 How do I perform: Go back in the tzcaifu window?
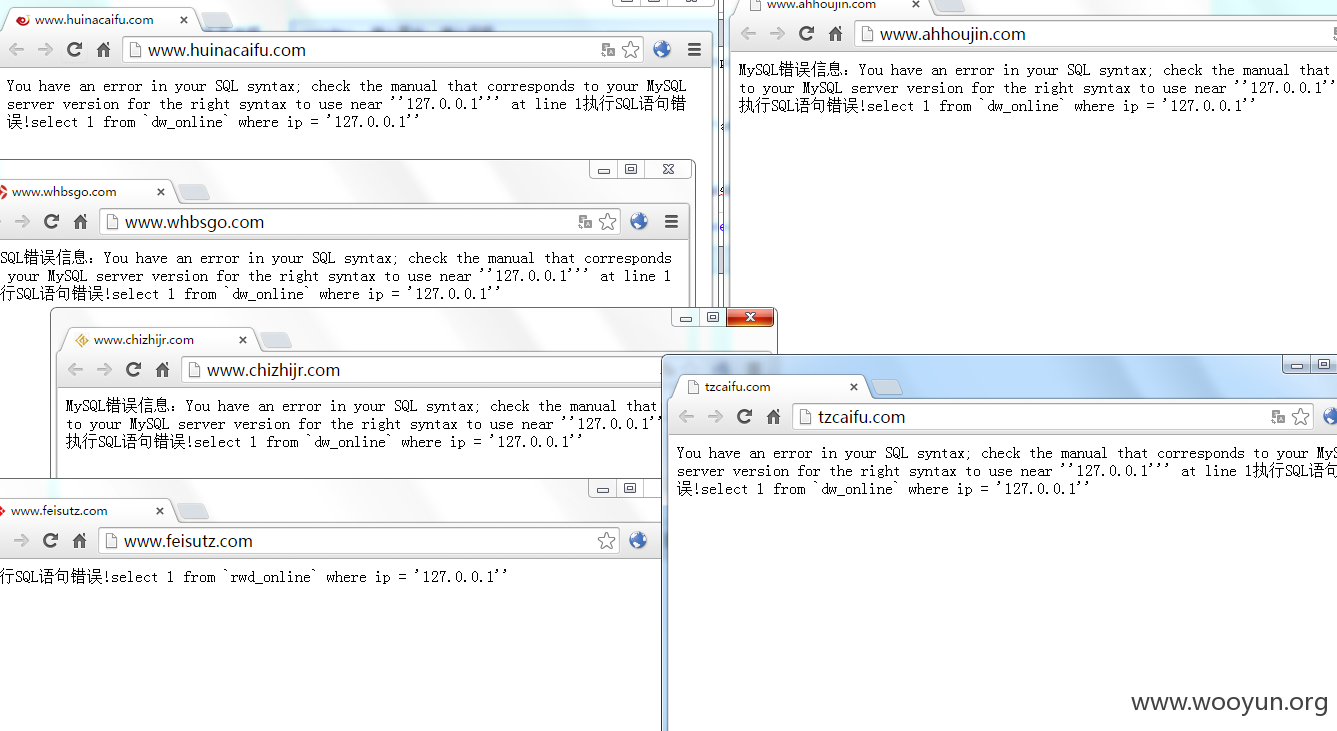click(x=686, y=417)
